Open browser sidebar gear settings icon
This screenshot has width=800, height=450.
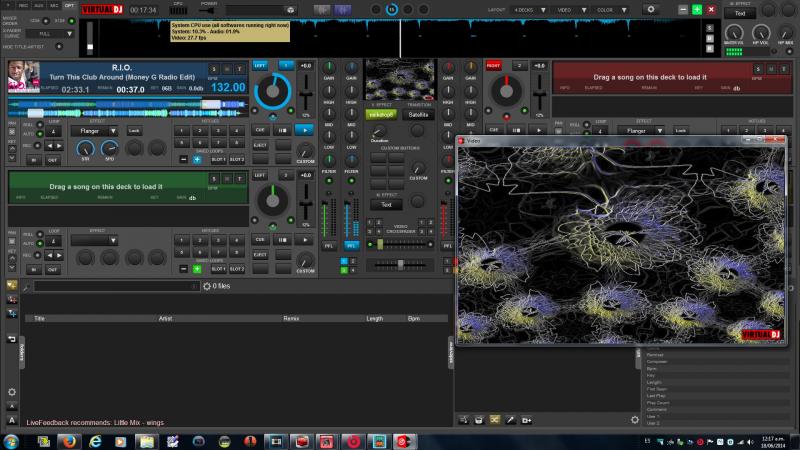(x=12, y=392)
